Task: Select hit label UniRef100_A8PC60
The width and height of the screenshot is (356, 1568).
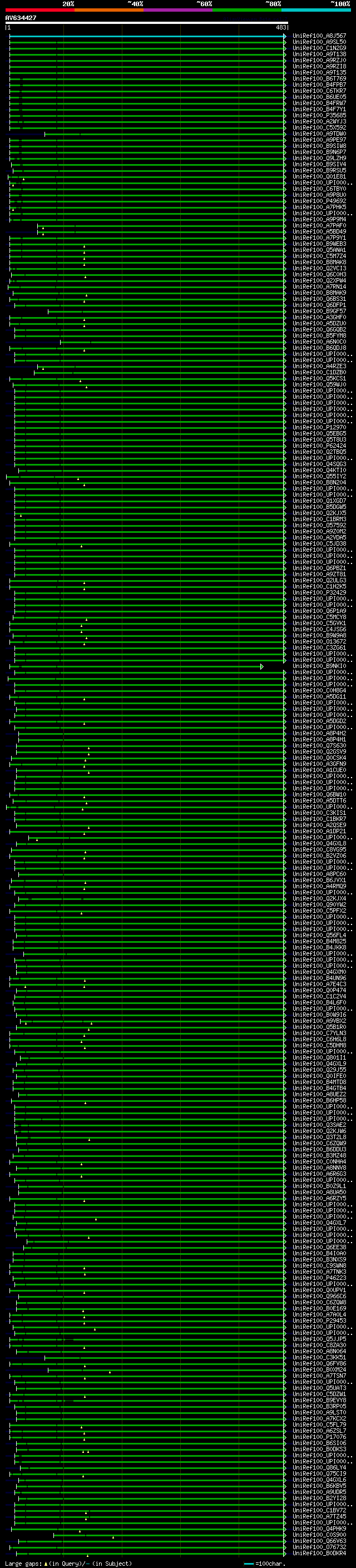Action: coord(319,874)
